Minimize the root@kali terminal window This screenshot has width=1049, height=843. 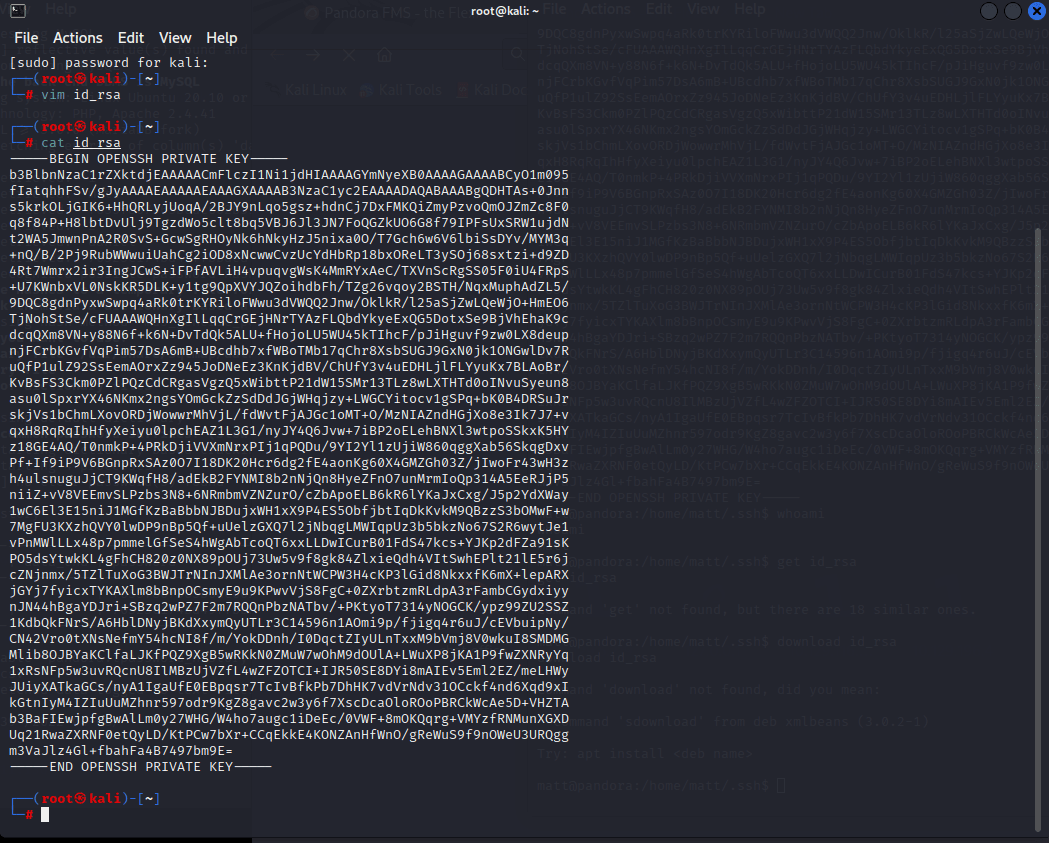pyautogui.click(x=989, y=11)
